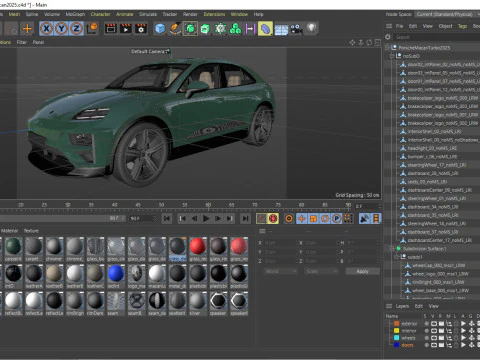Select headlight_03 object in tree
Screen dimensions: 480x360
point(432,148)
